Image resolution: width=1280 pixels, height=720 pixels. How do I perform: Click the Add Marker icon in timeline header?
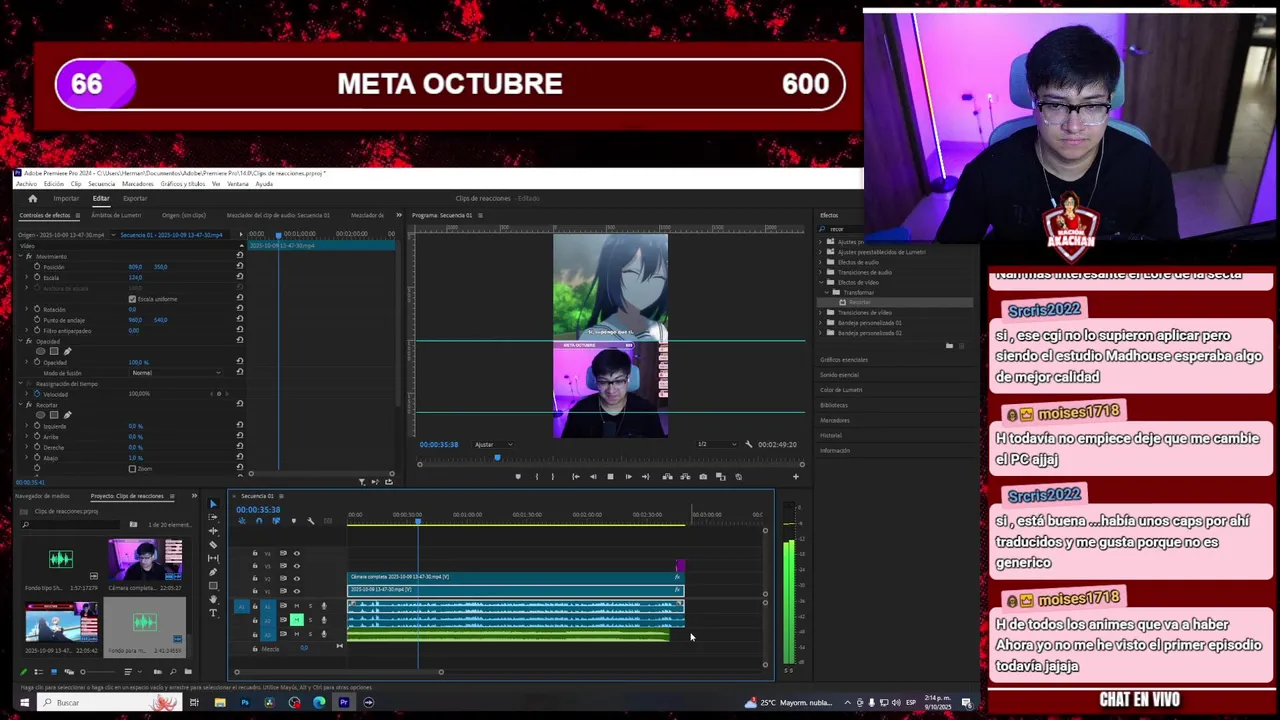click(293, 521)
